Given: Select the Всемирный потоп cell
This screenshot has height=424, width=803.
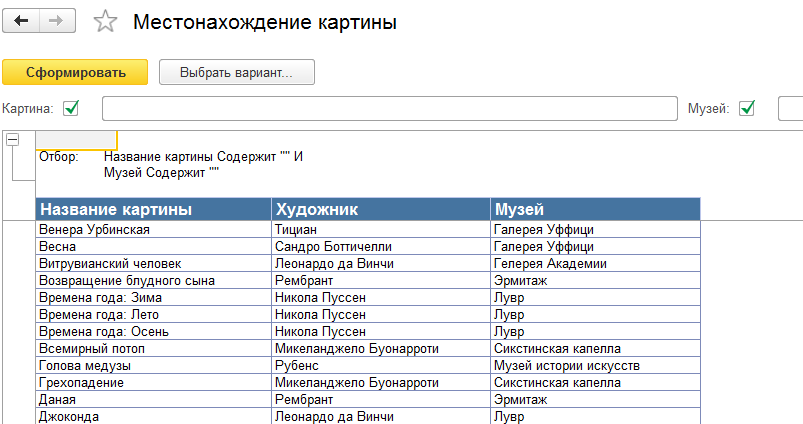Looking at the screenshot, I should (154, 348).
